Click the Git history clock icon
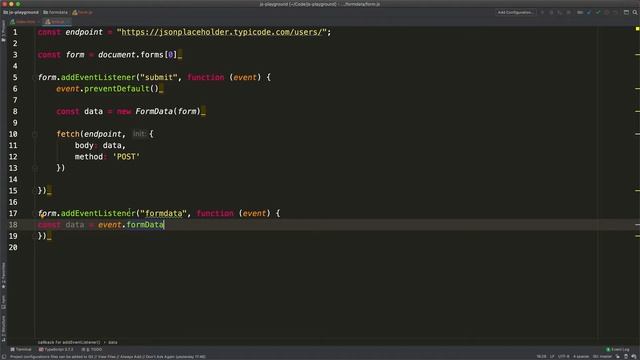 pos(607,12)
